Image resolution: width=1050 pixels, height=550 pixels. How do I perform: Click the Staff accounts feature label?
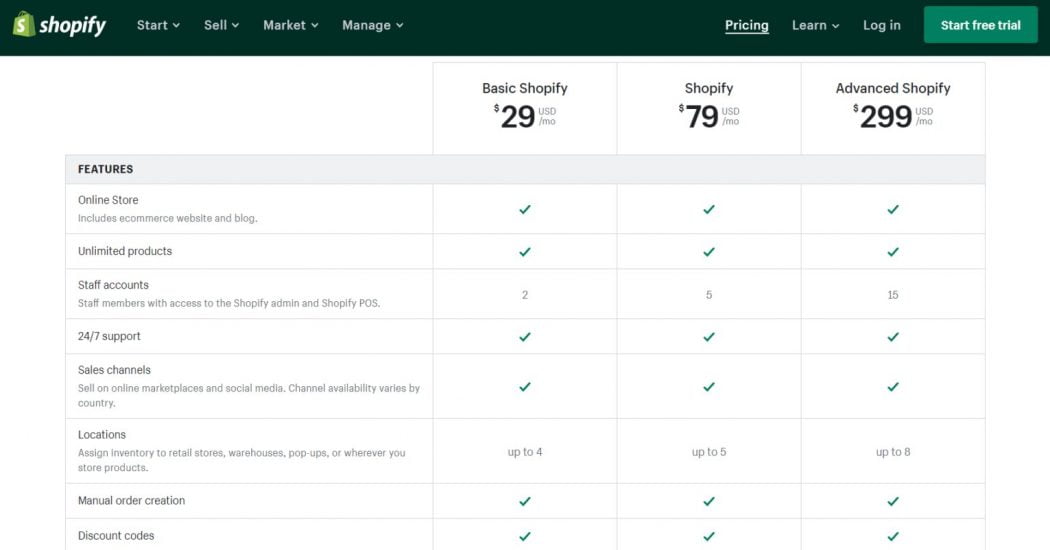click(x=113, y=285)
